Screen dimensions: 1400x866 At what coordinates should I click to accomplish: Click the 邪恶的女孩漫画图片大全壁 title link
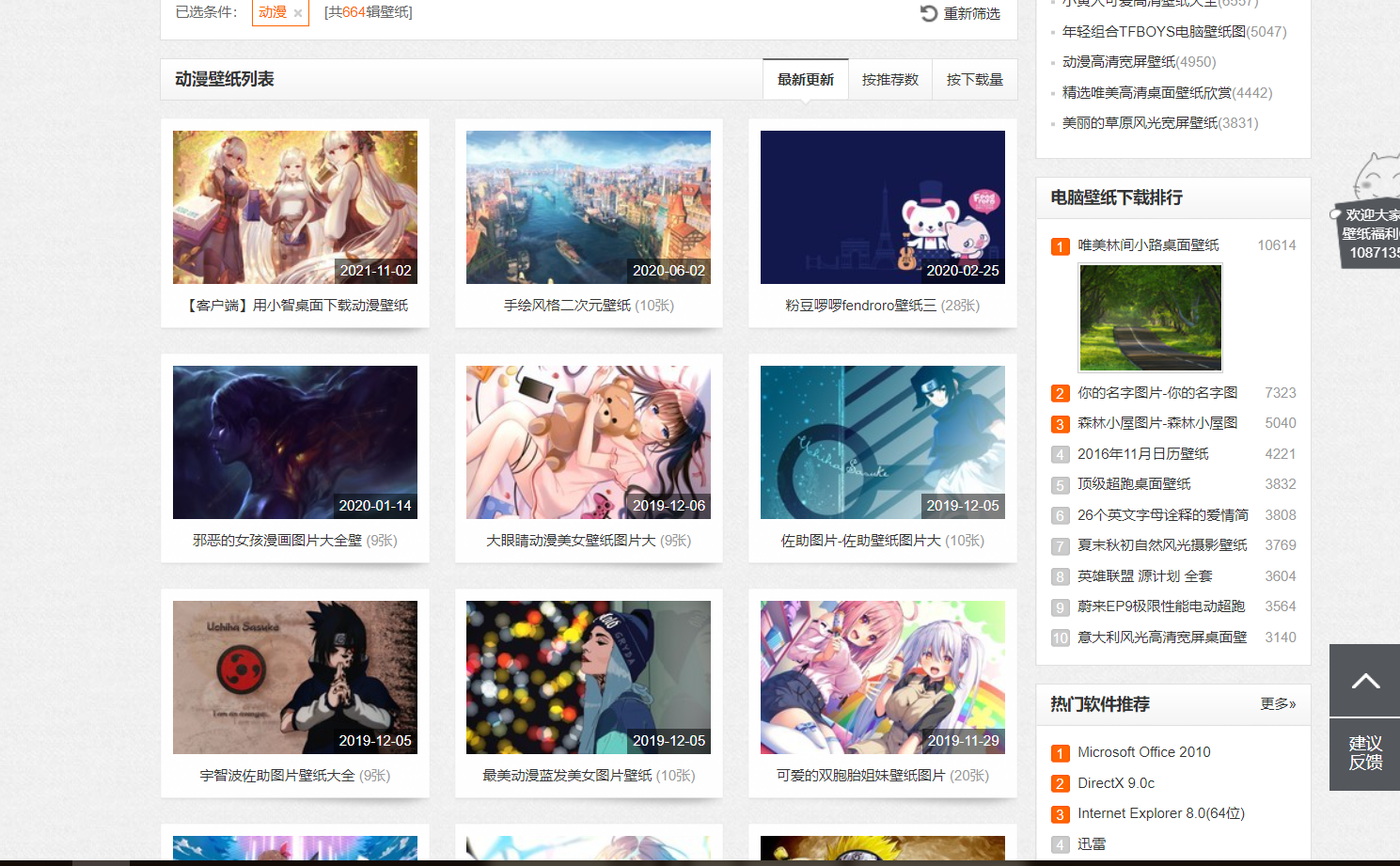tap(277, 541)
